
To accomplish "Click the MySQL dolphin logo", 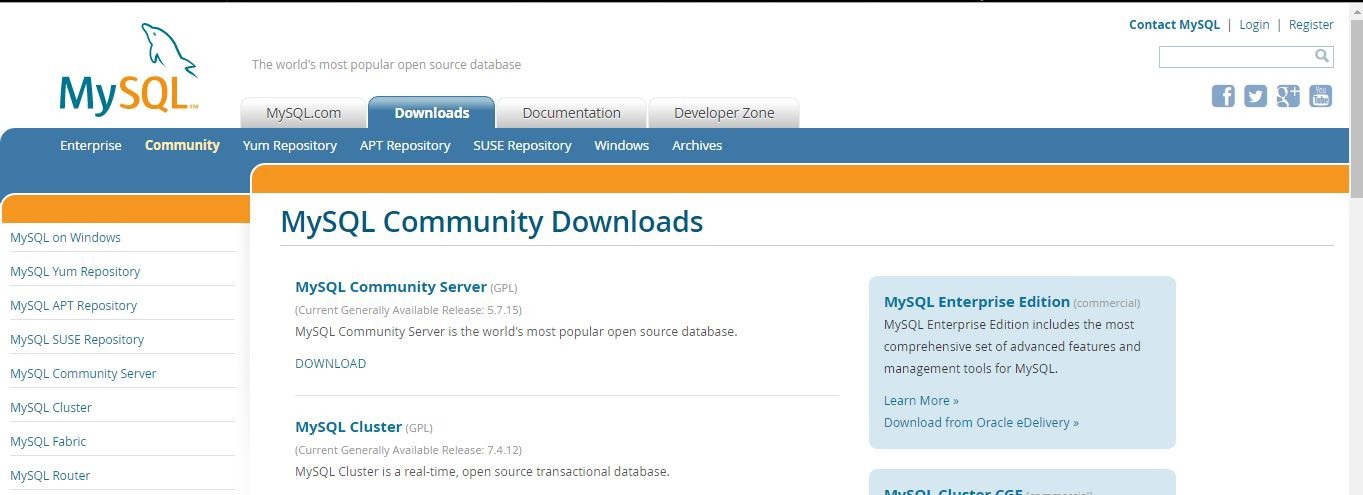I will [129, 70].
